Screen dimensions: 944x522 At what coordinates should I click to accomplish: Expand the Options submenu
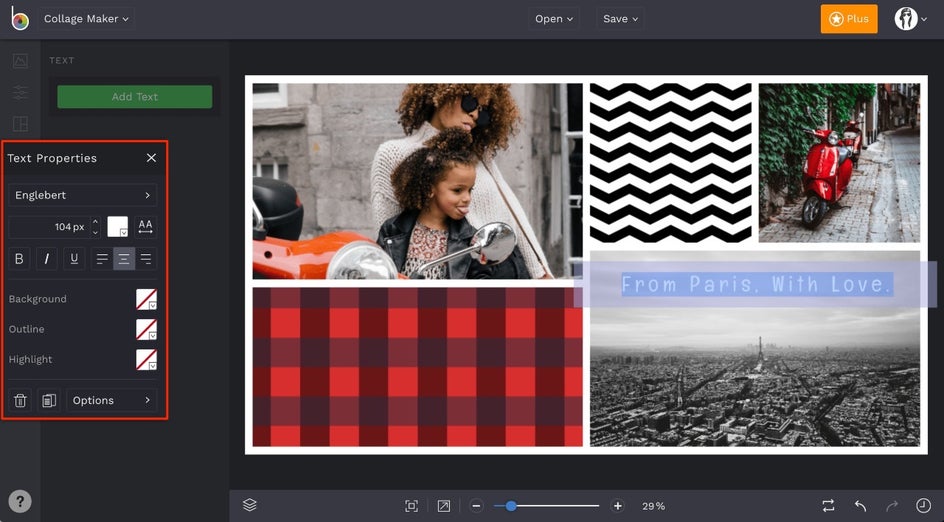point(111,400)
